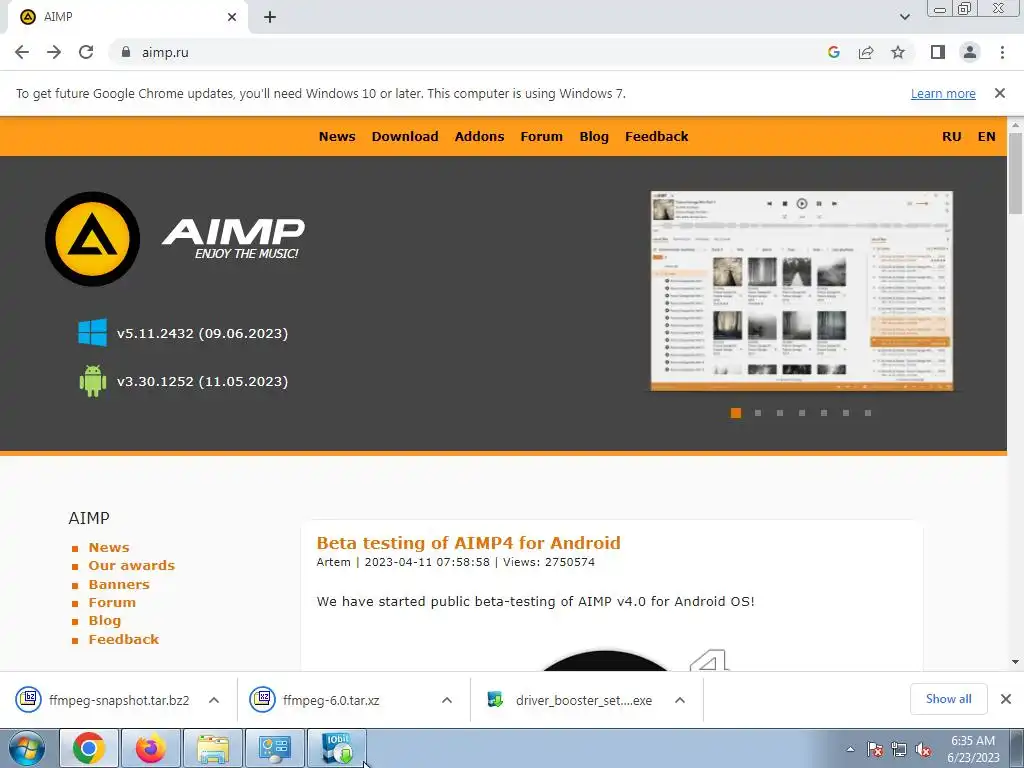Select the fourth slideshow dot

click(802, 413)
